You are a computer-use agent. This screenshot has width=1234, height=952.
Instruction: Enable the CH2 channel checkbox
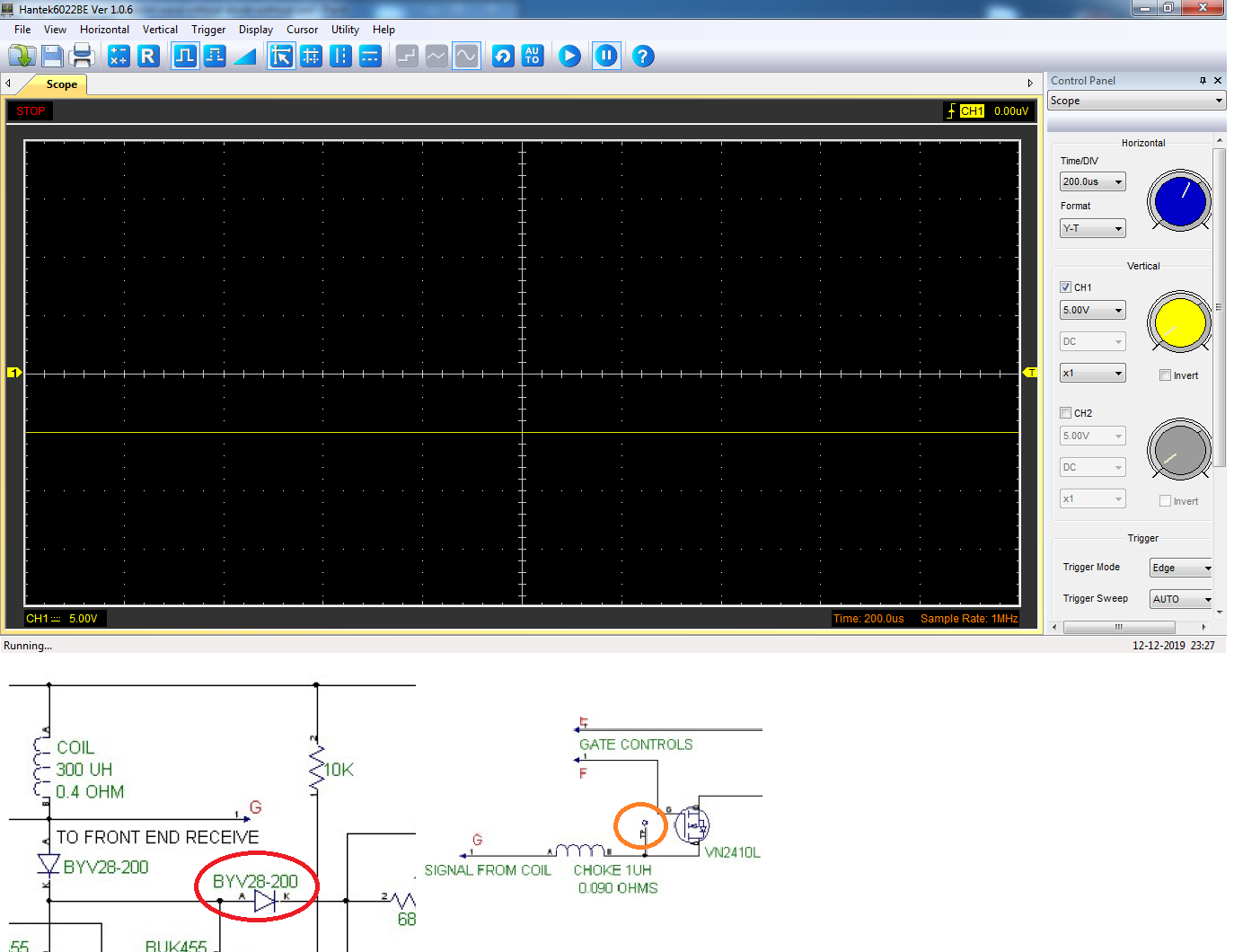point(1065,413)
